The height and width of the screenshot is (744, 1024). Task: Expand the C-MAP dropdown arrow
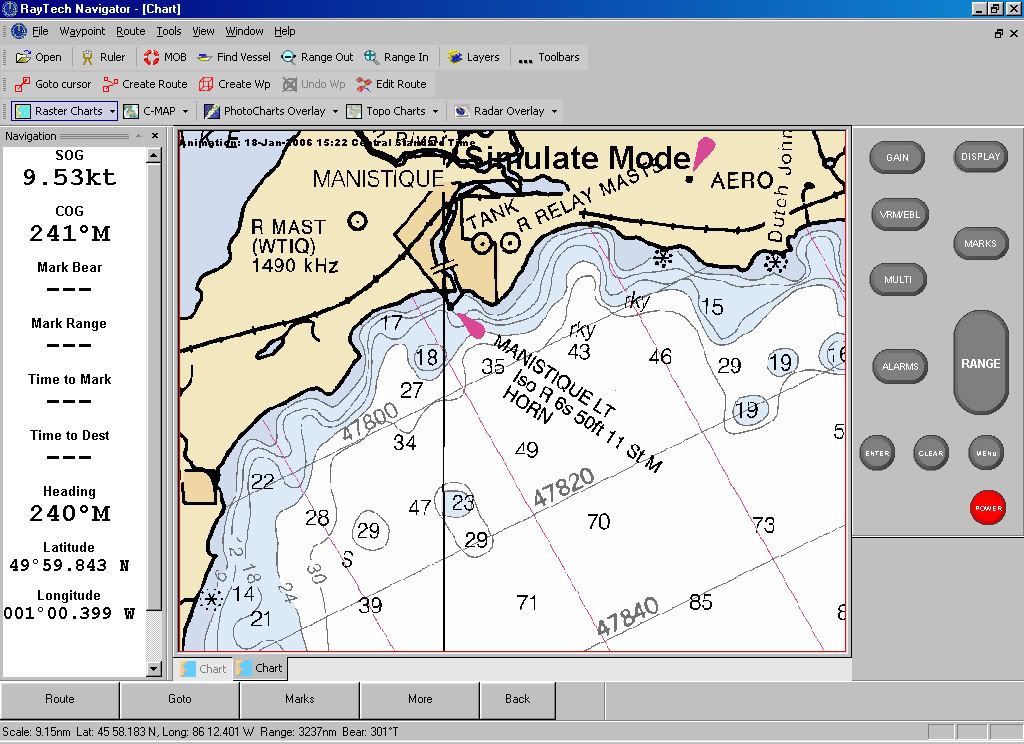[187, 112]
